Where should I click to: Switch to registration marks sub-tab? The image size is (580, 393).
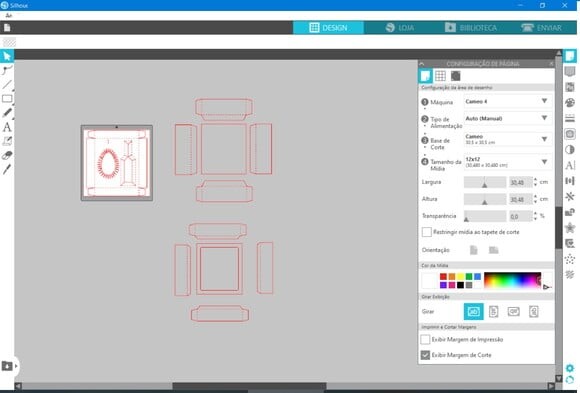[x=455, y=76]
